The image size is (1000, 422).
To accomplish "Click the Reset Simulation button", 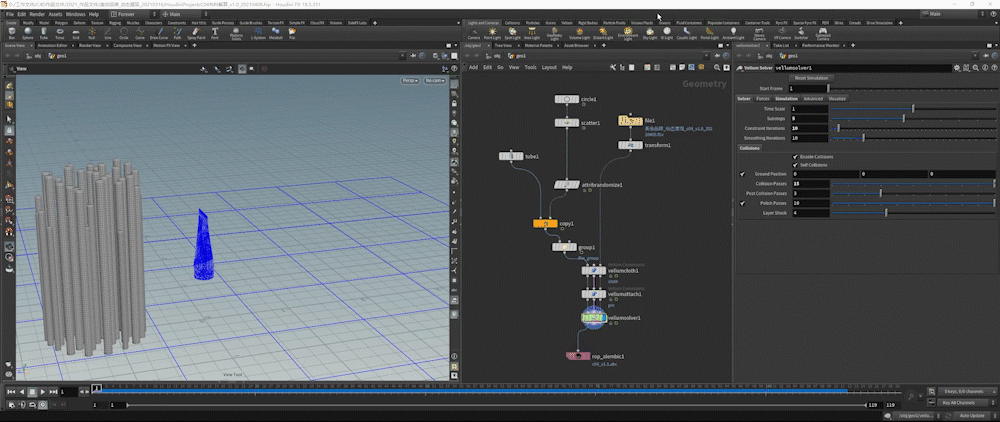I will coord(811,78).
